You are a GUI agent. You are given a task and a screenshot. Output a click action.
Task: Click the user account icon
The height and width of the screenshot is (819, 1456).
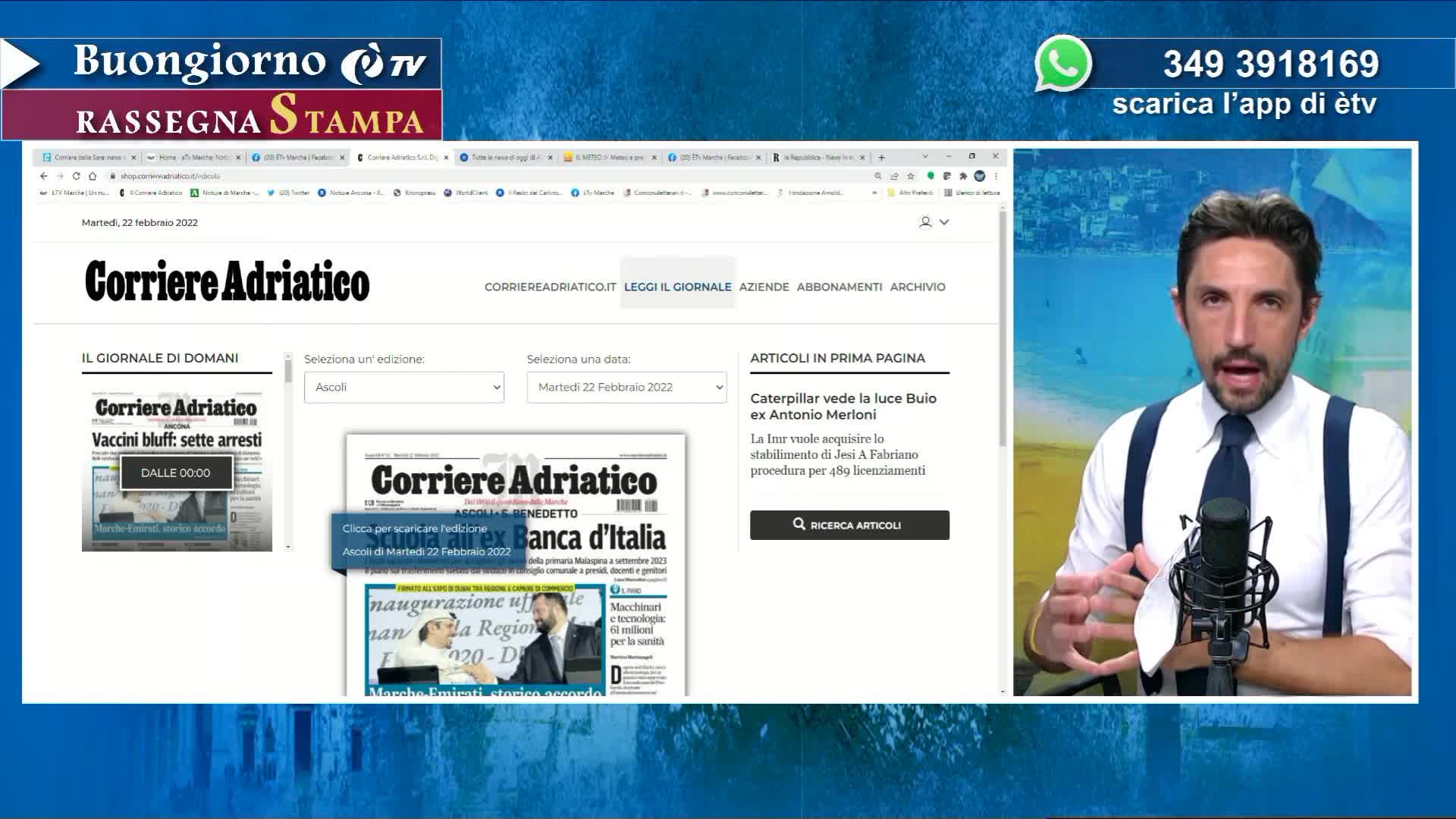click(x=925, y=222)
